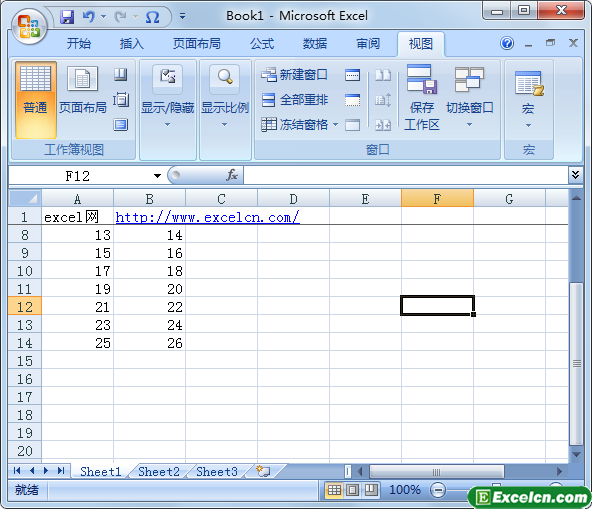The width and height of the screenshot is (592, 509).
Task: Click the zoom out minus button
Action: click(438, 490)
